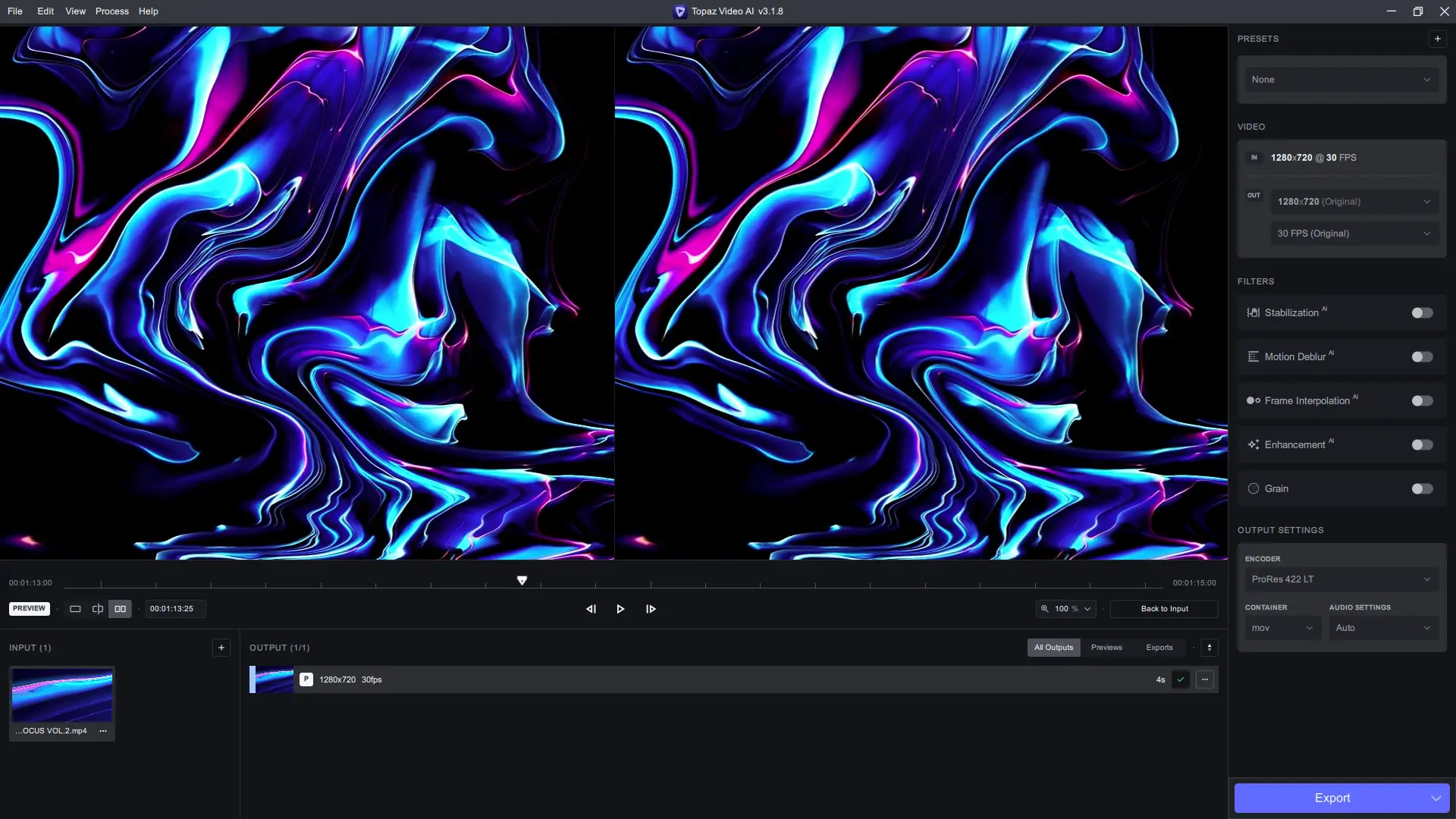1456x819 pixels.
Task: Switch to single view layout icon
Action: (75, 609)
